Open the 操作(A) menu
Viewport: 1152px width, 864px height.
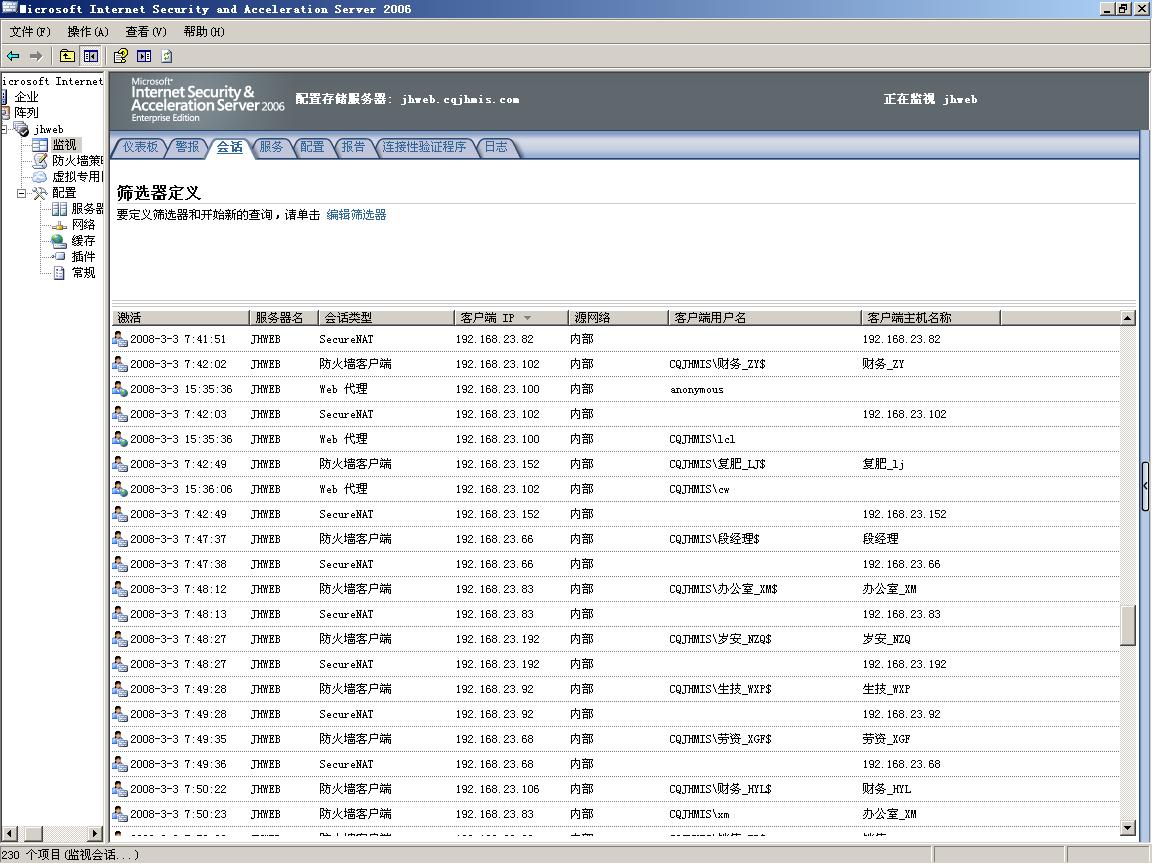87,32
